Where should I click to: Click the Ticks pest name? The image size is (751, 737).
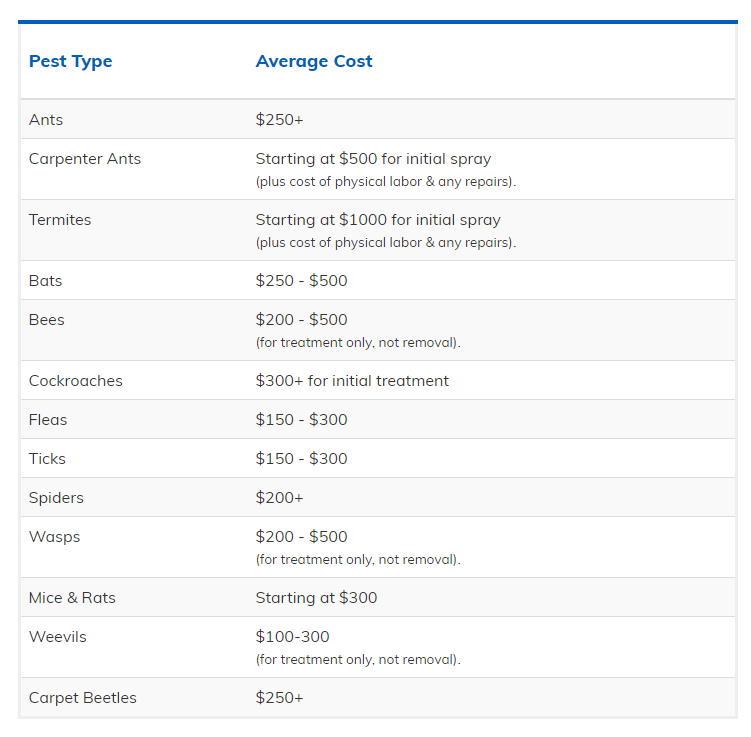(47, 459)
